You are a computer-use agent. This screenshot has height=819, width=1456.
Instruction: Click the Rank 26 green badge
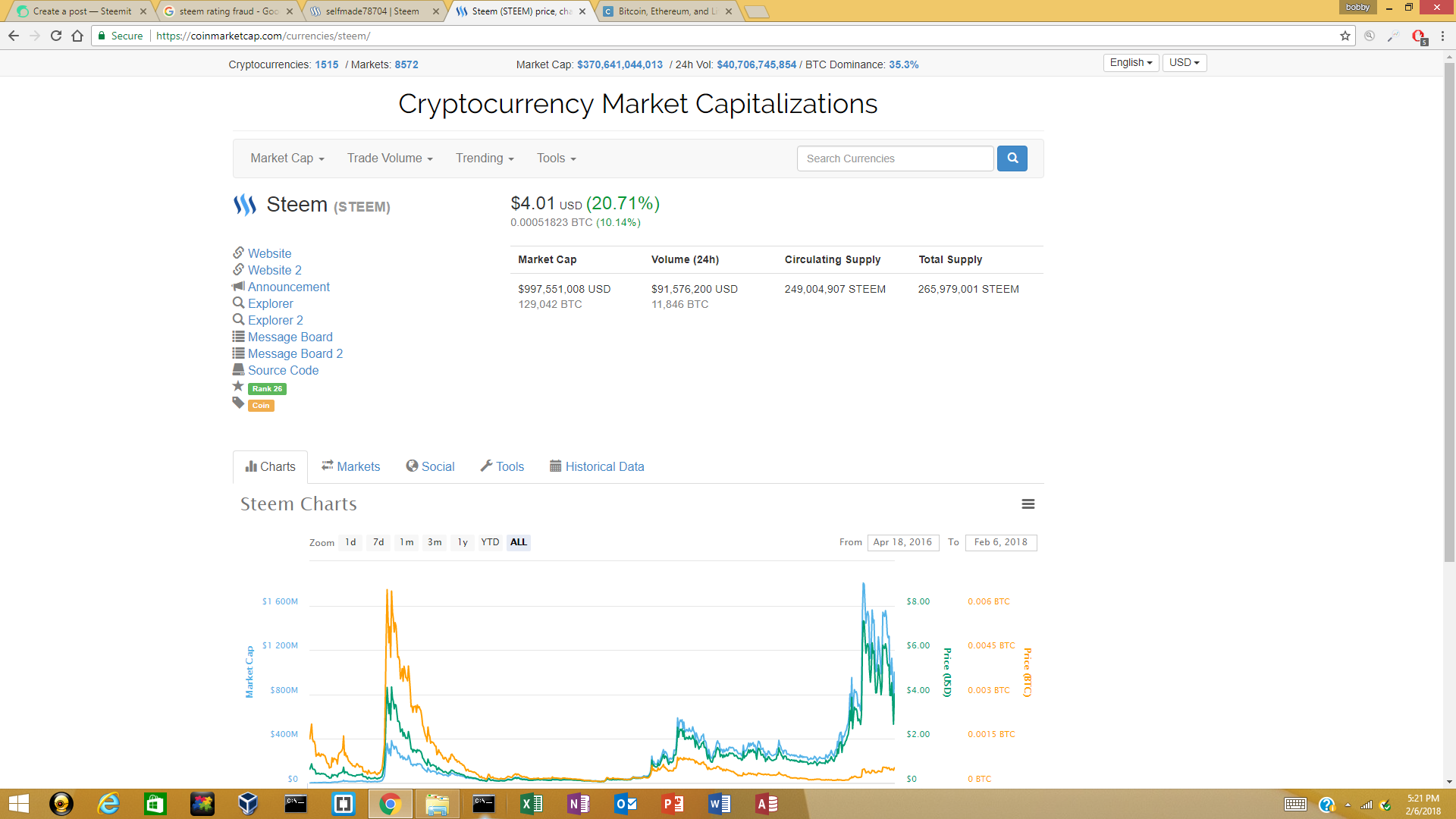pyautogui.click(x=267, y=389)
